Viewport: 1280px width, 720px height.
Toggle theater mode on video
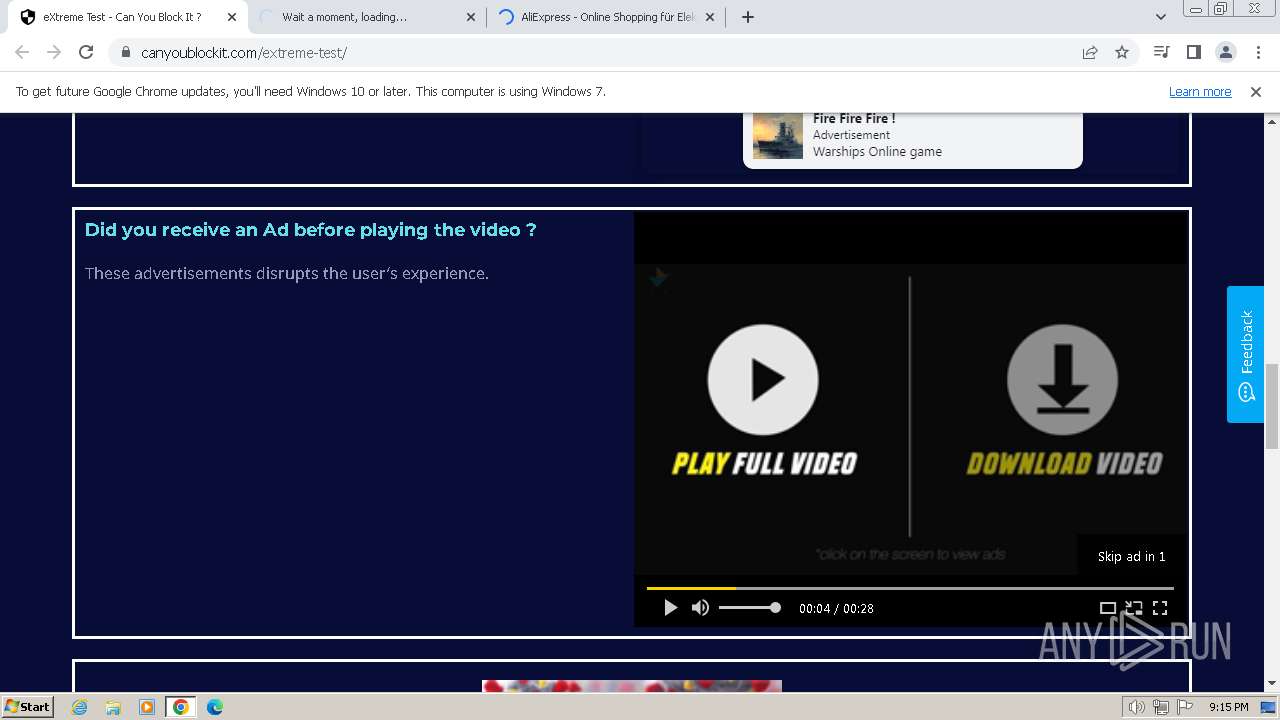1107,608
